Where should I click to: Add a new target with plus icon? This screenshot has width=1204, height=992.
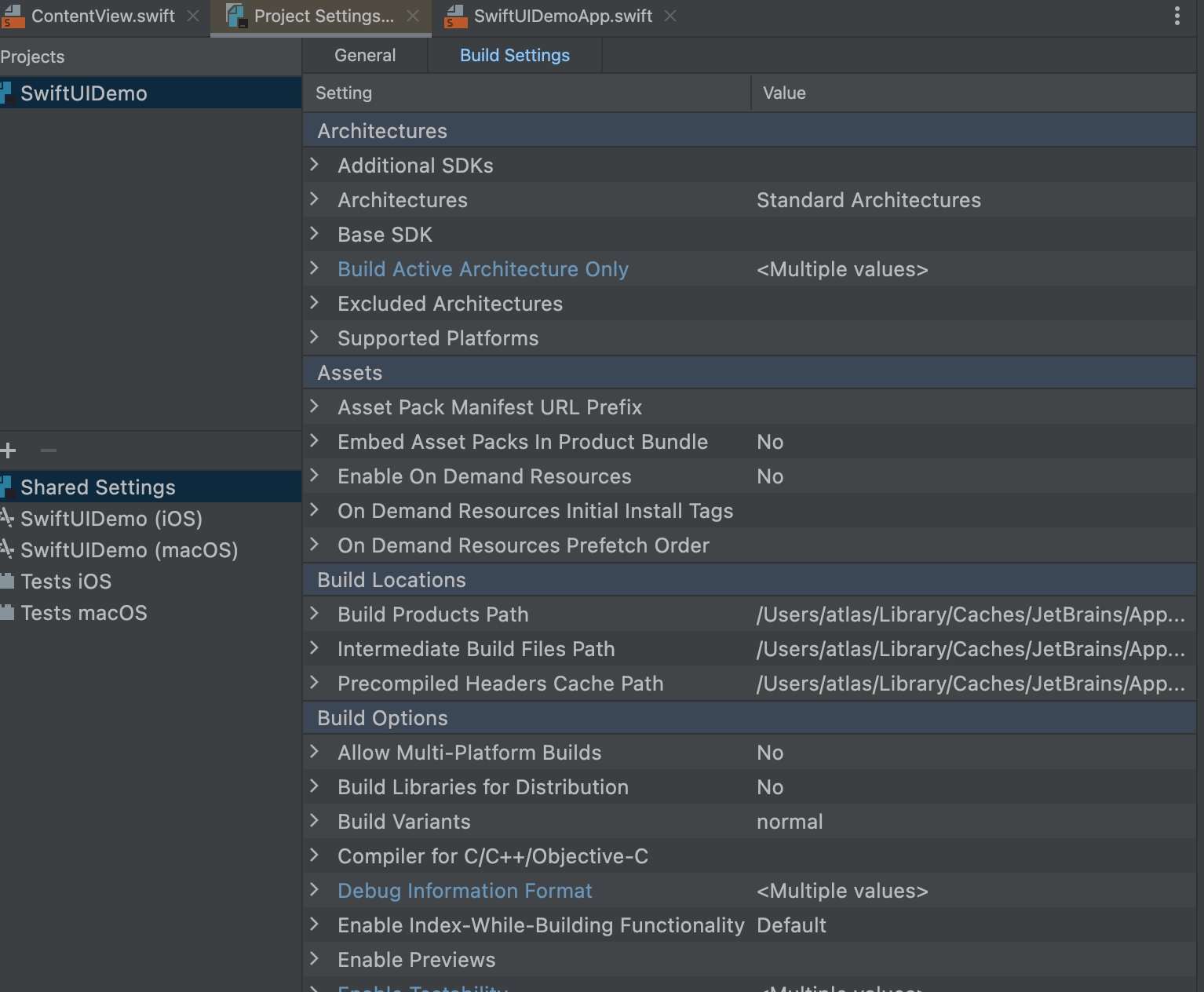[x=8, y=450]
